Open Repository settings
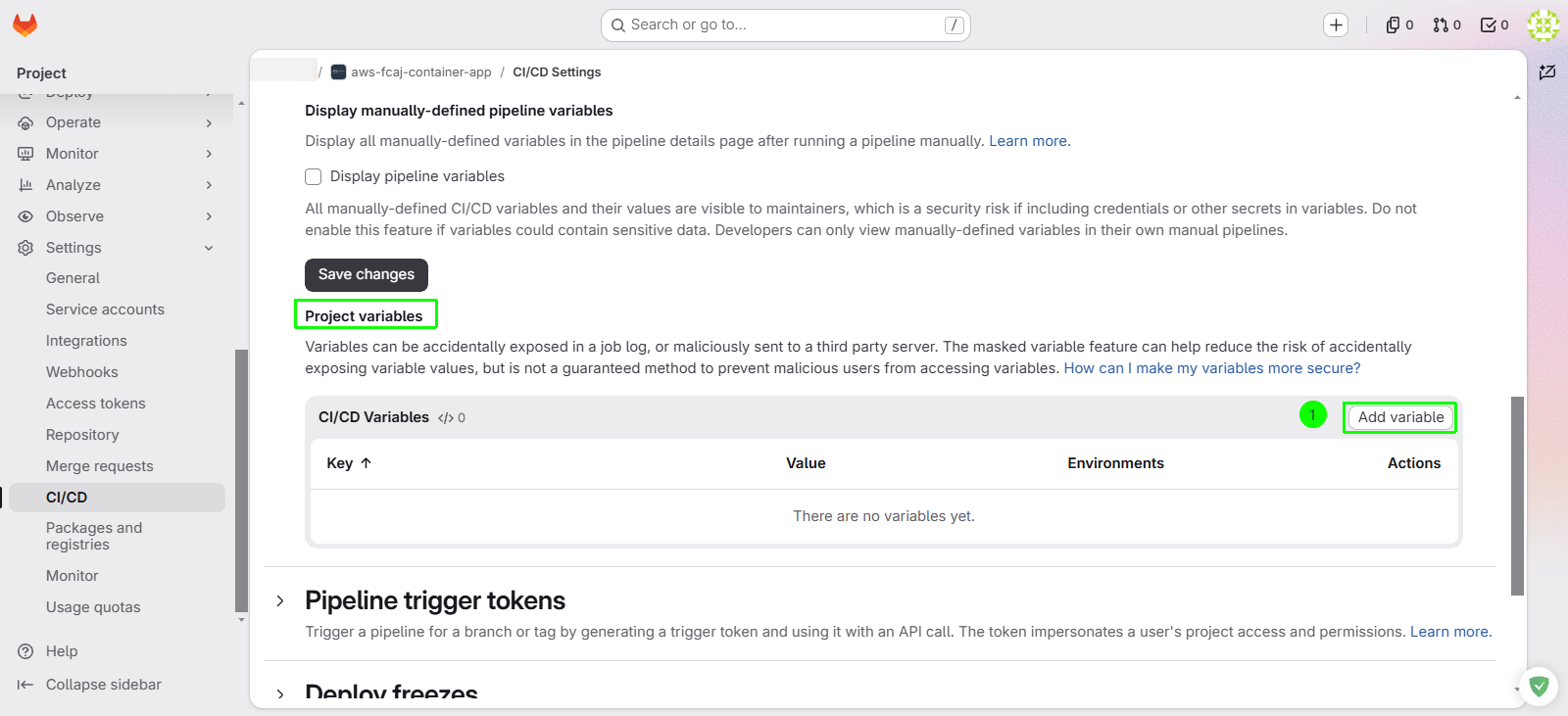The height and width of the screenshot is (716, 1568). coord(82,435)
